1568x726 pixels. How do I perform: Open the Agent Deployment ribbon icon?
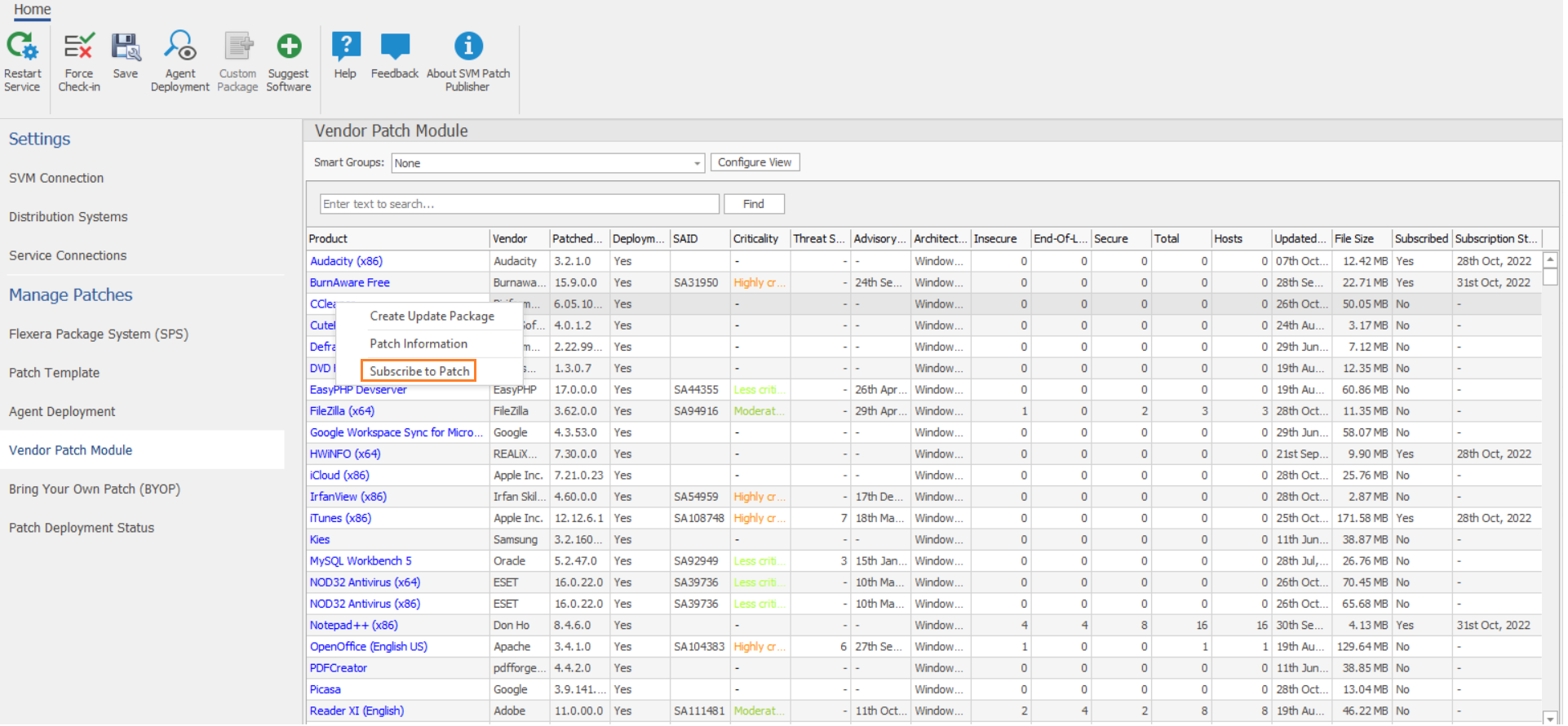(179, 46)
